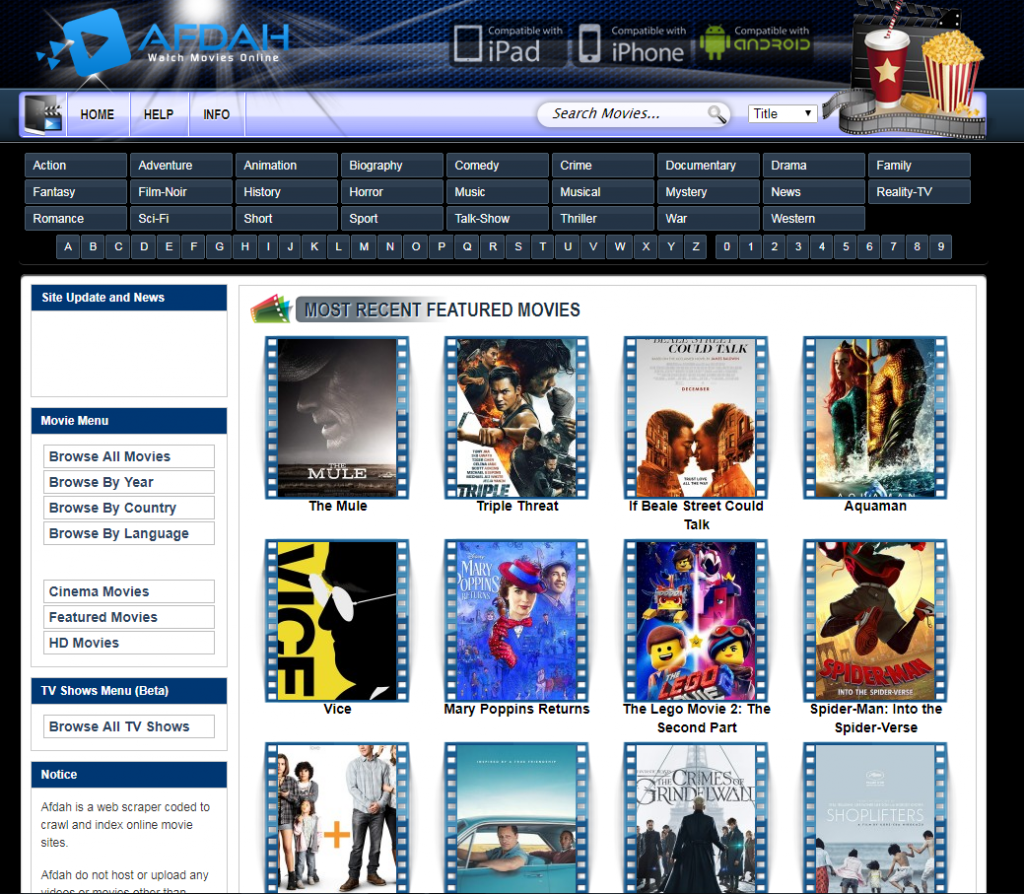Open the Shoplifters movie poster
The width and height of the screenshot is (1024, 894).
[875, 818]
